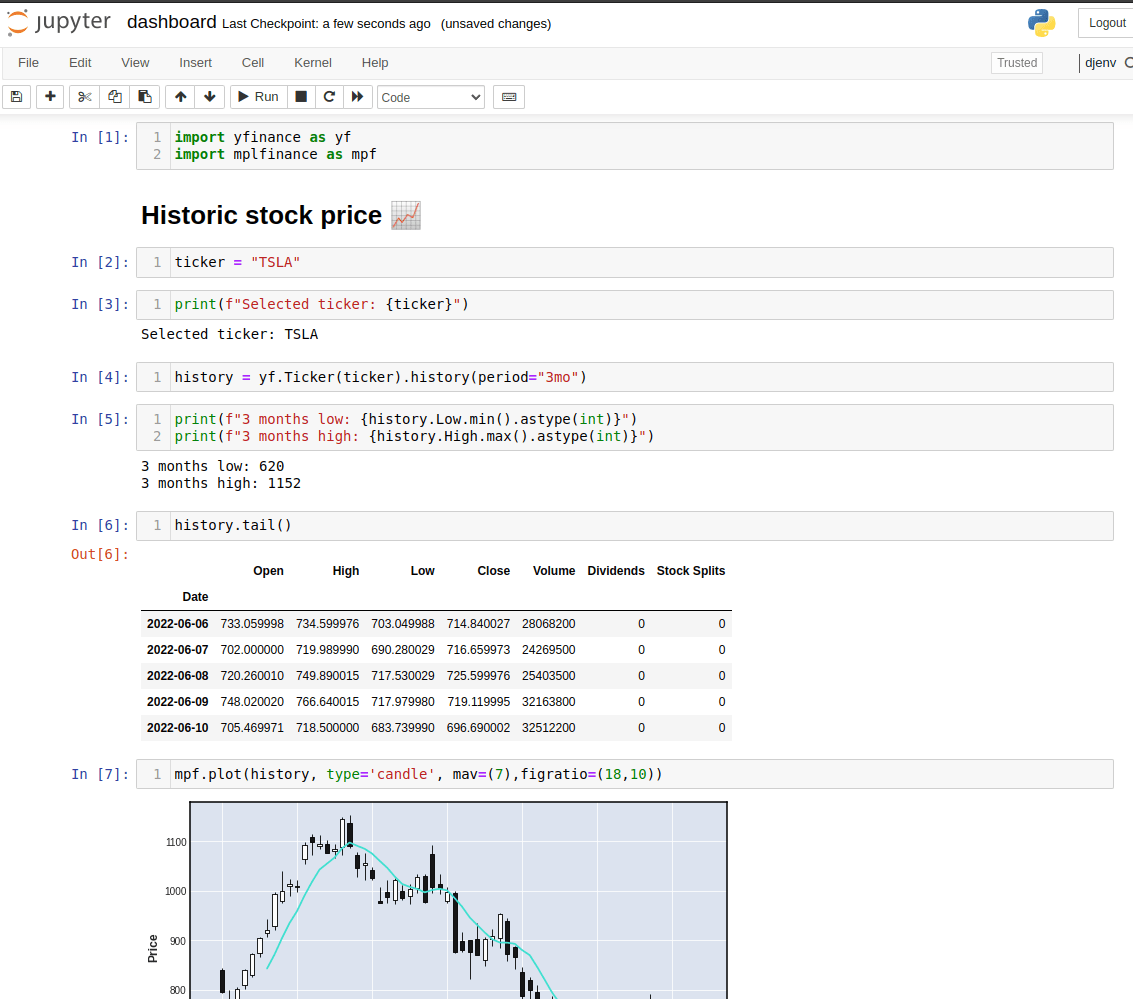Save the notebook via save icon
Viewport: 1133px width, 999px height.
pos(16,96)
